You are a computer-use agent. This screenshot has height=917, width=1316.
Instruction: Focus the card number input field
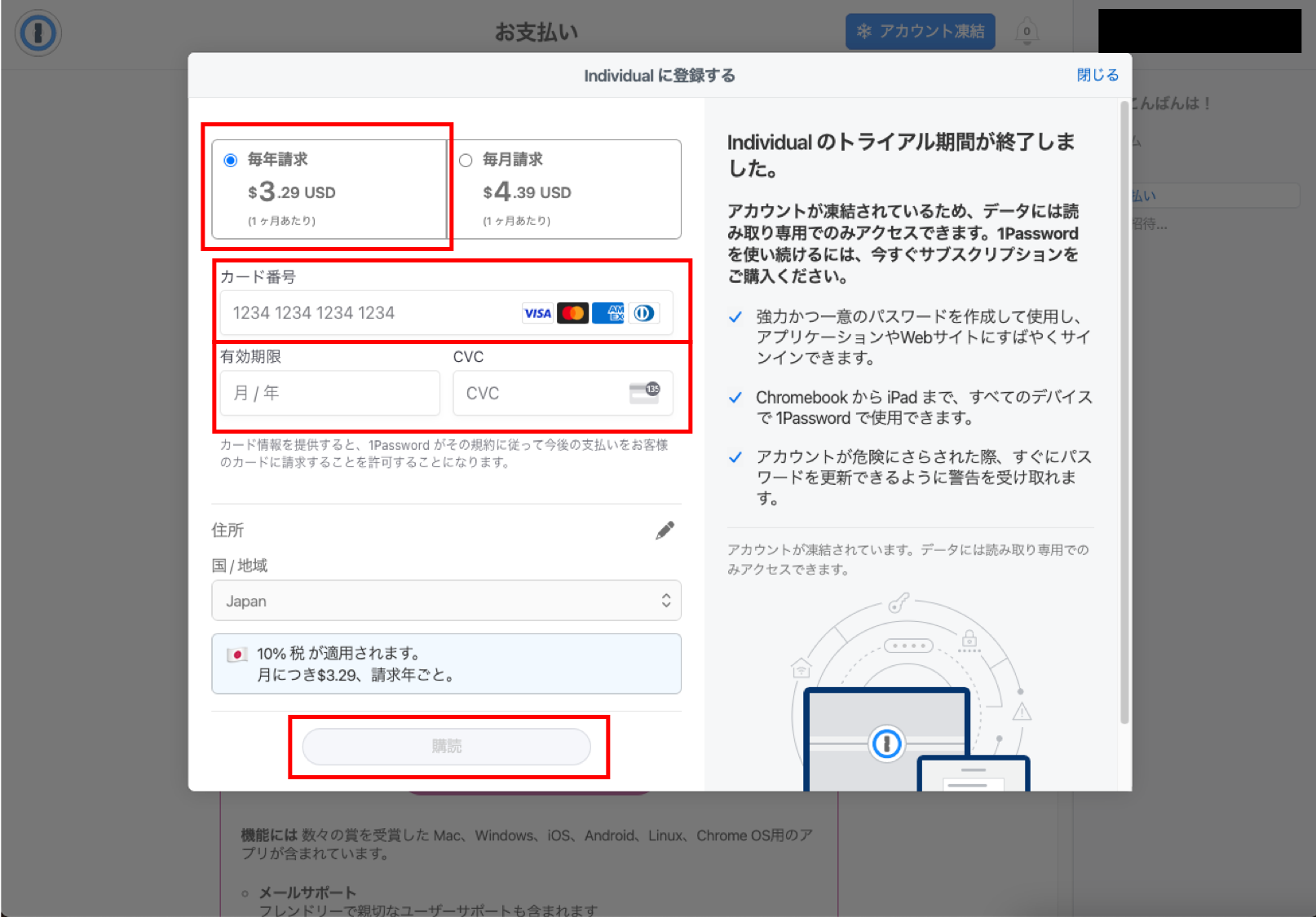[x=446, y=313]
